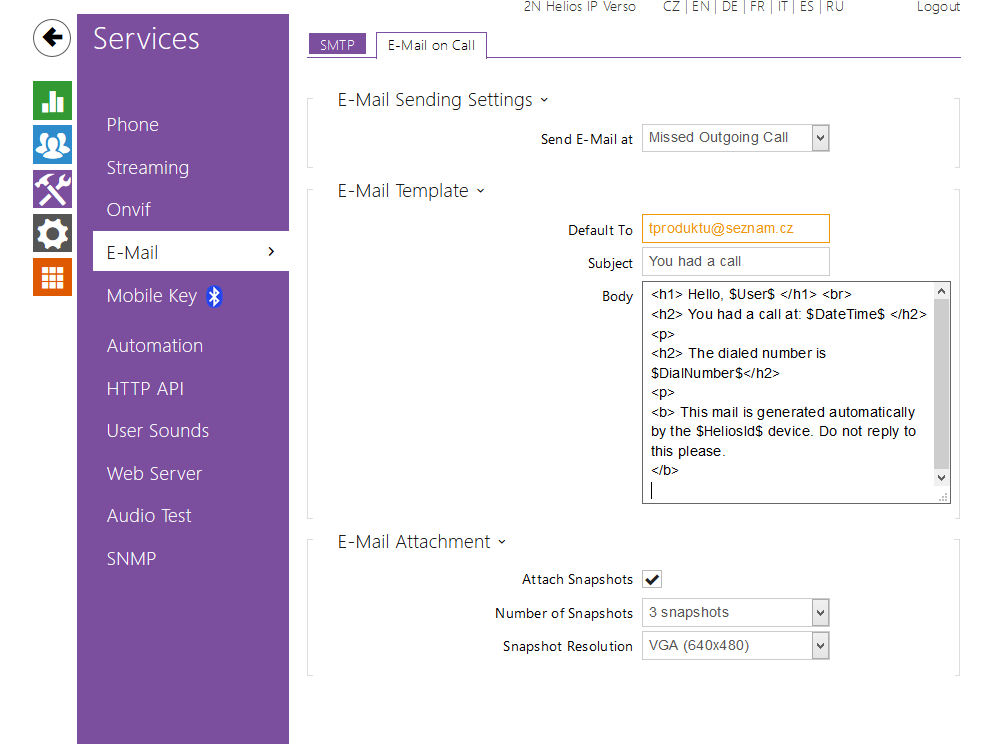Open the System gear icon
This screenshot has height=744, width=998.
[52, 233]
